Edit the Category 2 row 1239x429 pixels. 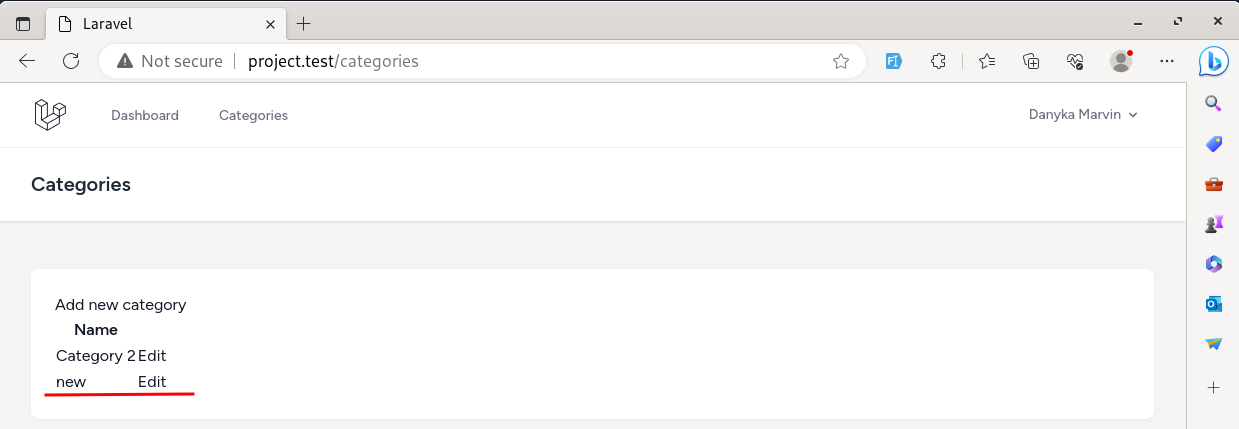point(152,355)
